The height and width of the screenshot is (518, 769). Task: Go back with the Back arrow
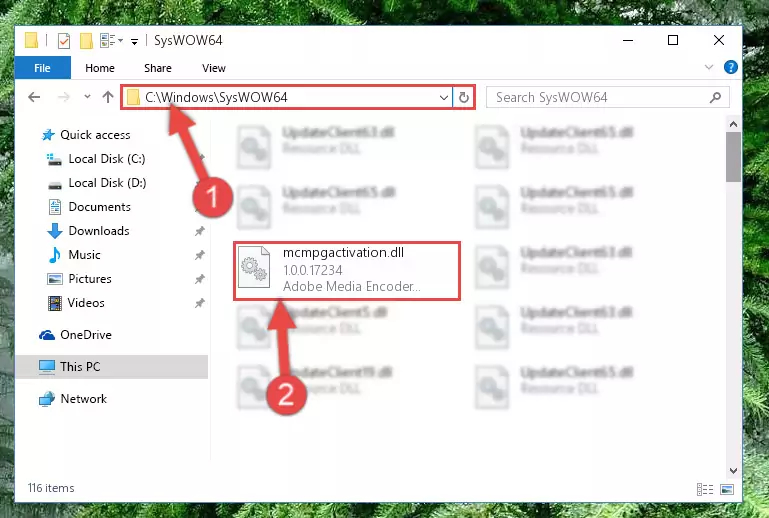pyautogui.click(x=34, y=97)
